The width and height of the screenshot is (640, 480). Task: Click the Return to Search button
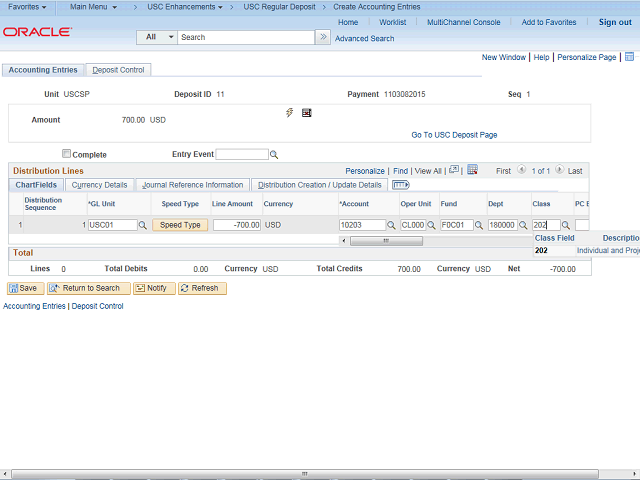(89, 288)
